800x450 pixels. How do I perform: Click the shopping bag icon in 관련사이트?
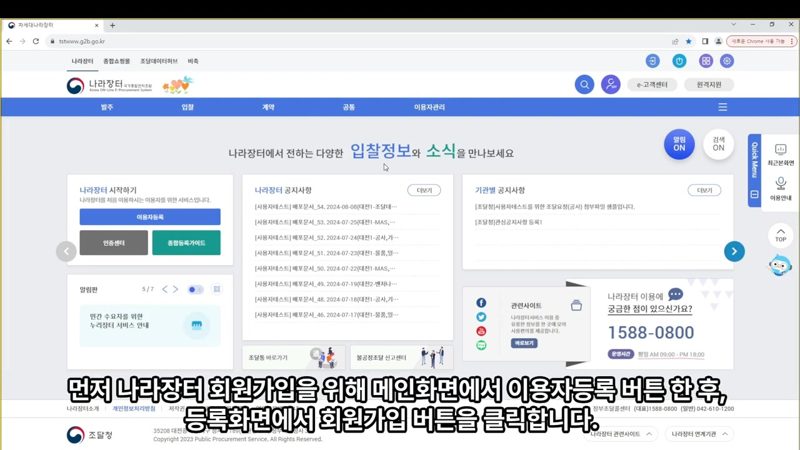click(576, 305)
